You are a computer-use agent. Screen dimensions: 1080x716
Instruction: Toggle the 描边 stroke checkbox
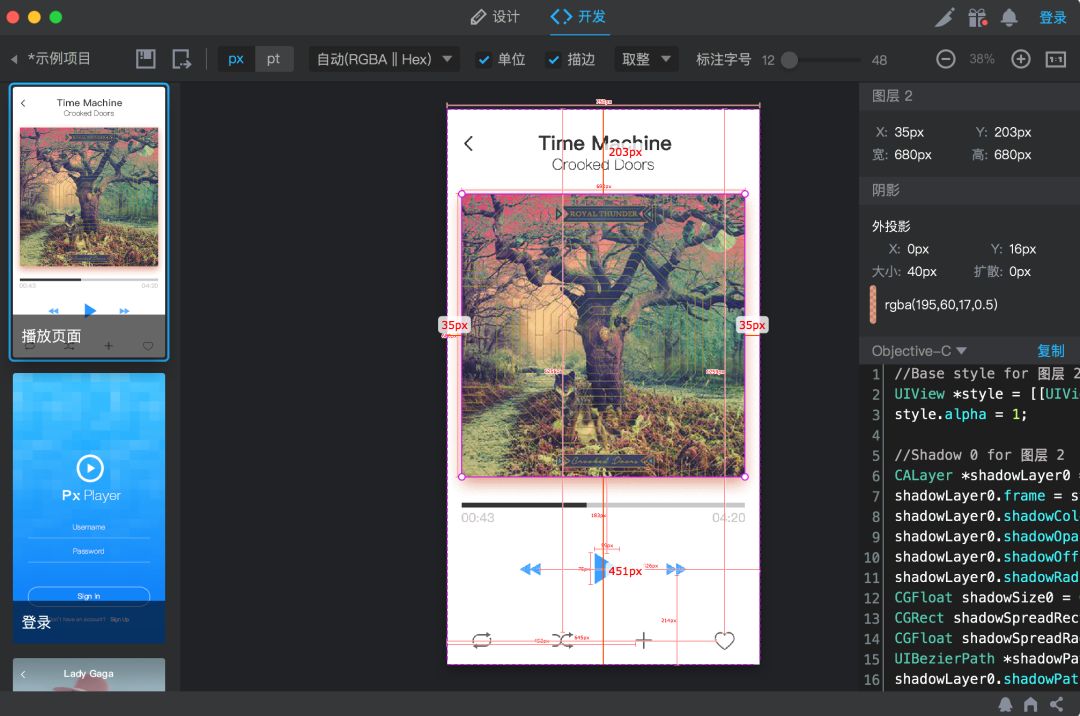[x=554, y=60]
